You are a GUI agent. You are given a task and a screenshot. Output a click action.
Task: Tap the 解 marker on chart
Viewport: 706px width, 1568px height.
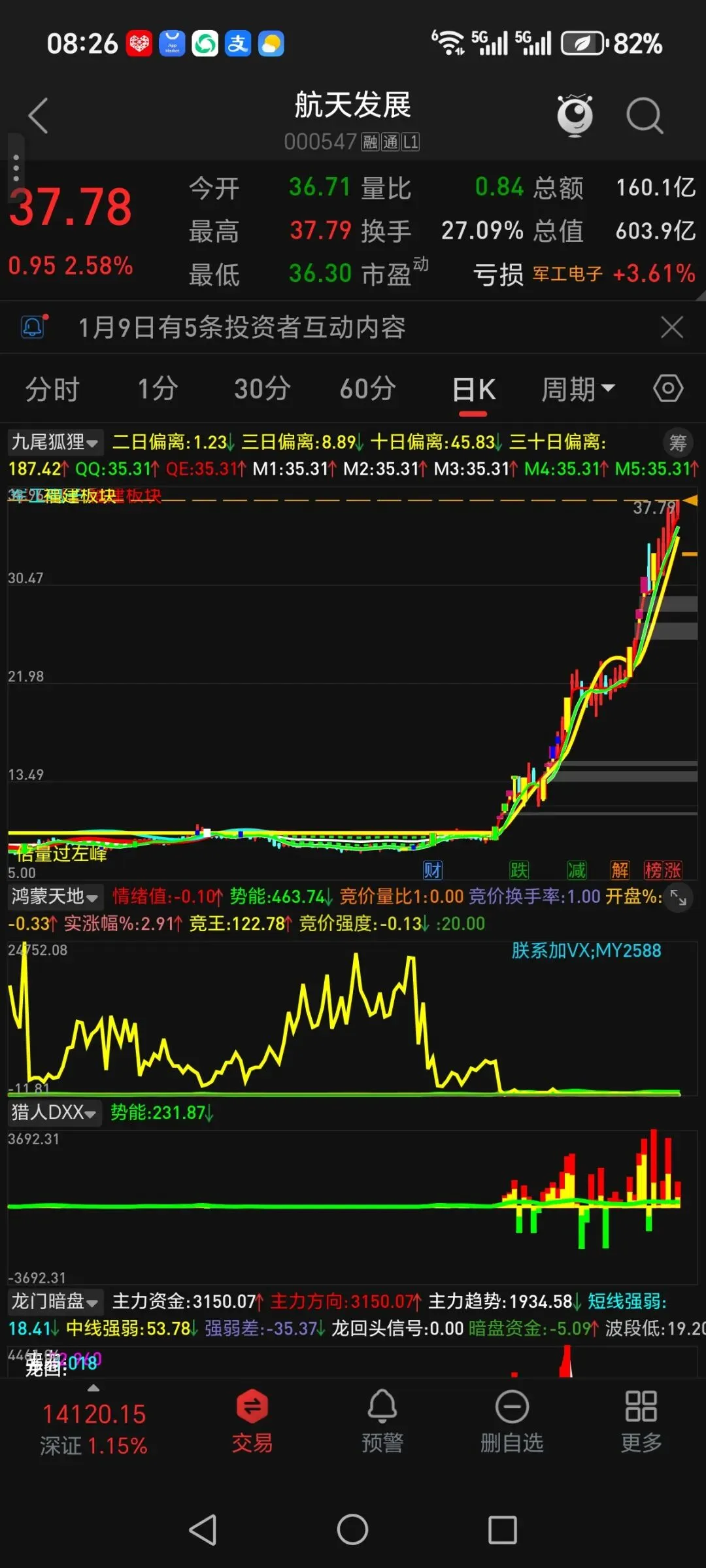620,870
